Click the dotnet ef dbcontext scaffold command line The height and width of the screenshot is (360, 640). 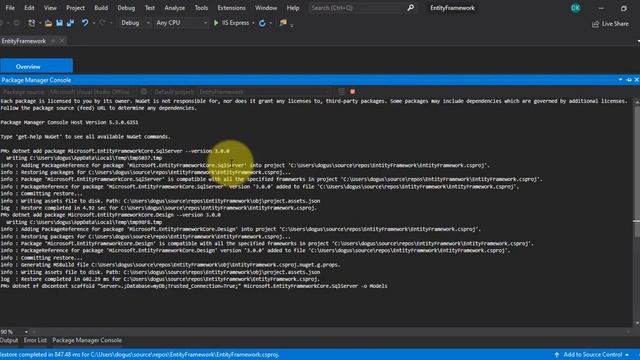coord(194,286)
